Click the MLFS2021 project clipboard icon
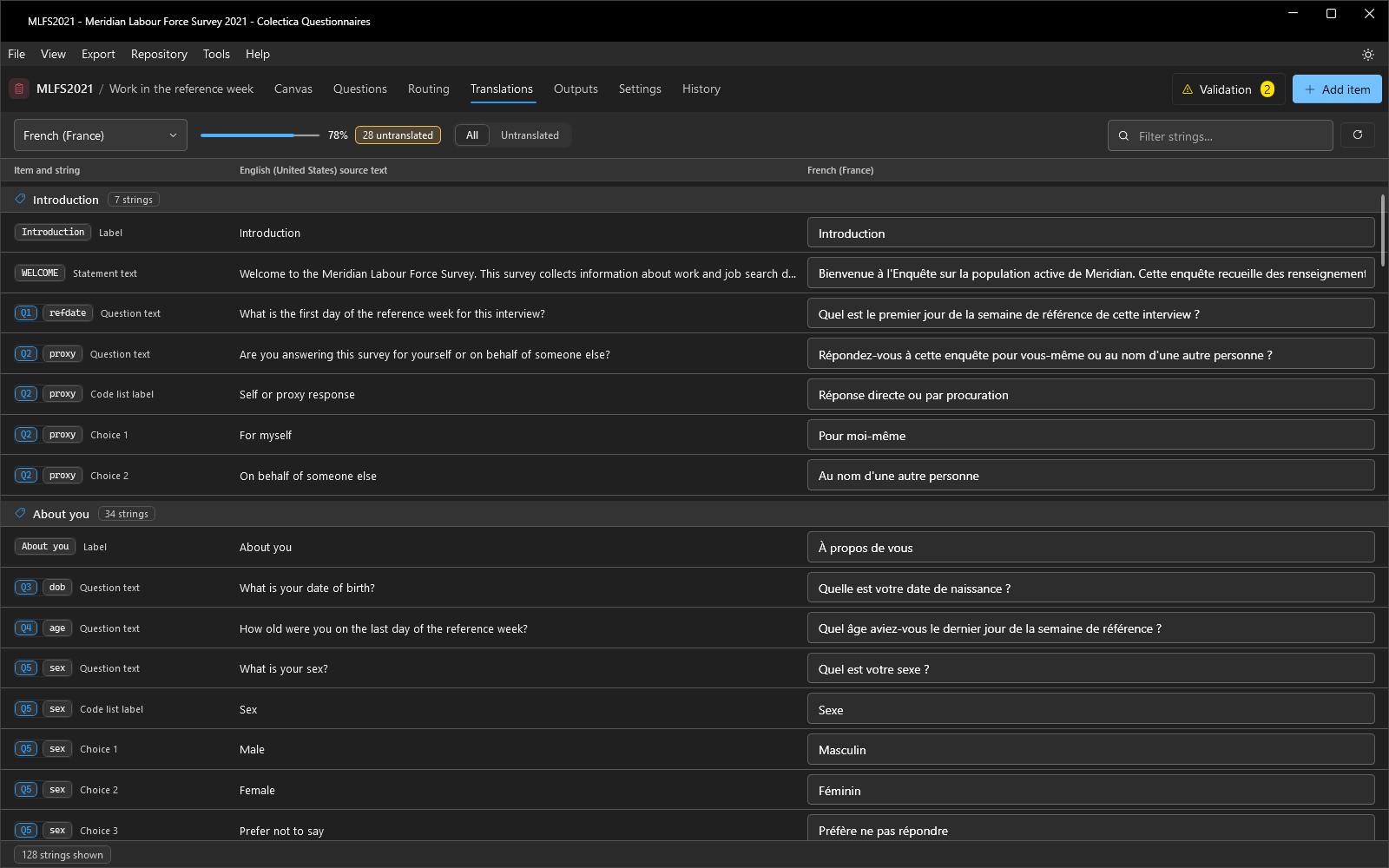The height and width of the screenshot is (868, 1389). point(19,89)
